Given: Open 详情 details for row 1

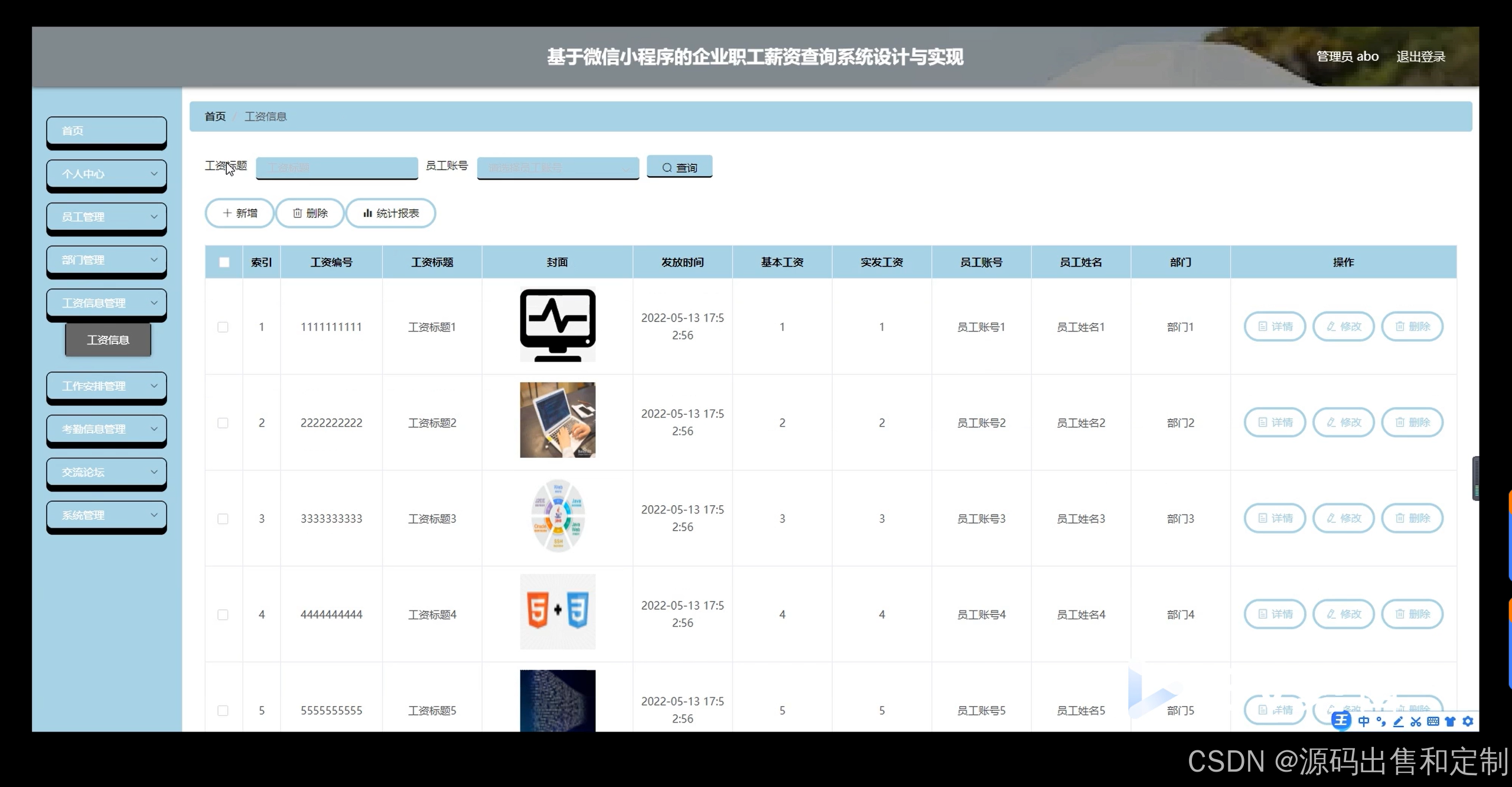Looking at the screenshot, I should click(1275, 327).
